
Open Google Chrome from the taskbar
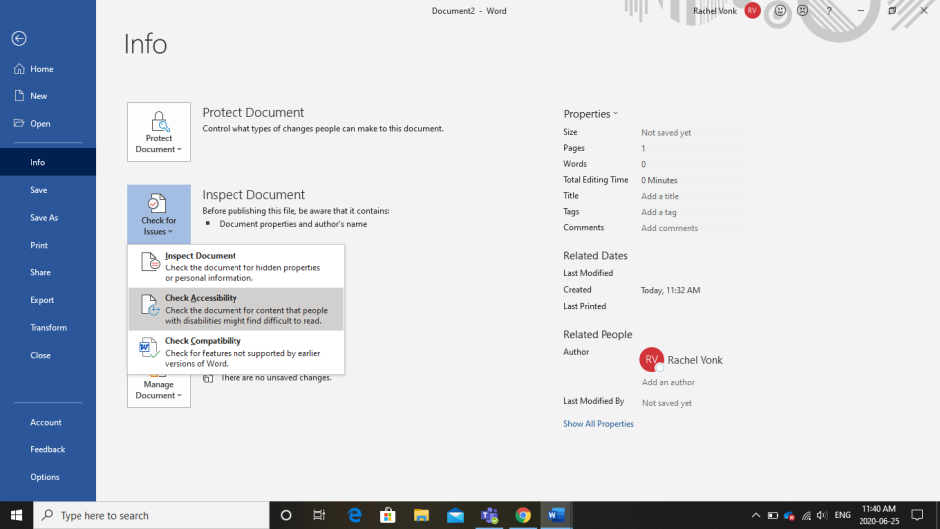[x=523, y=515]
